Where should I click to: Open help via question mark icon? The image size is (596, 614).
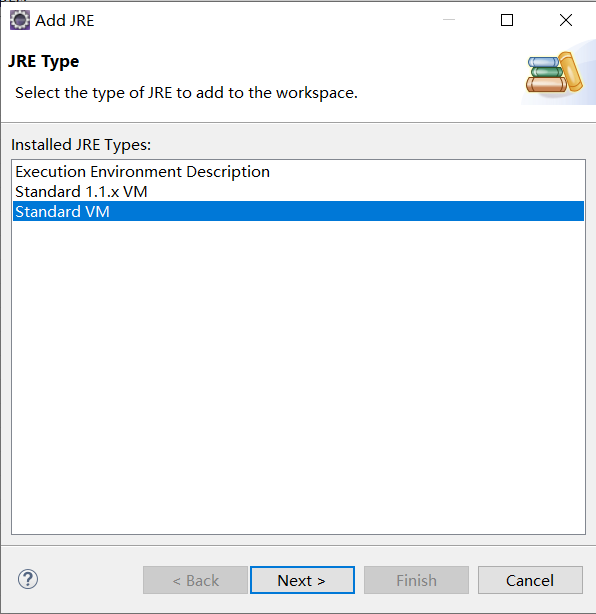pyautogui.click(x=28, y=579)
